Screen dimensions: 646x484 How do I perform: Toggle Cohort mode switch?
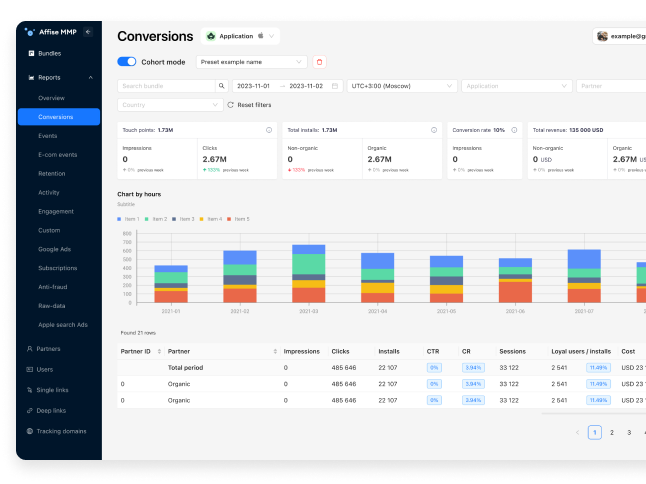click(127, 62)
